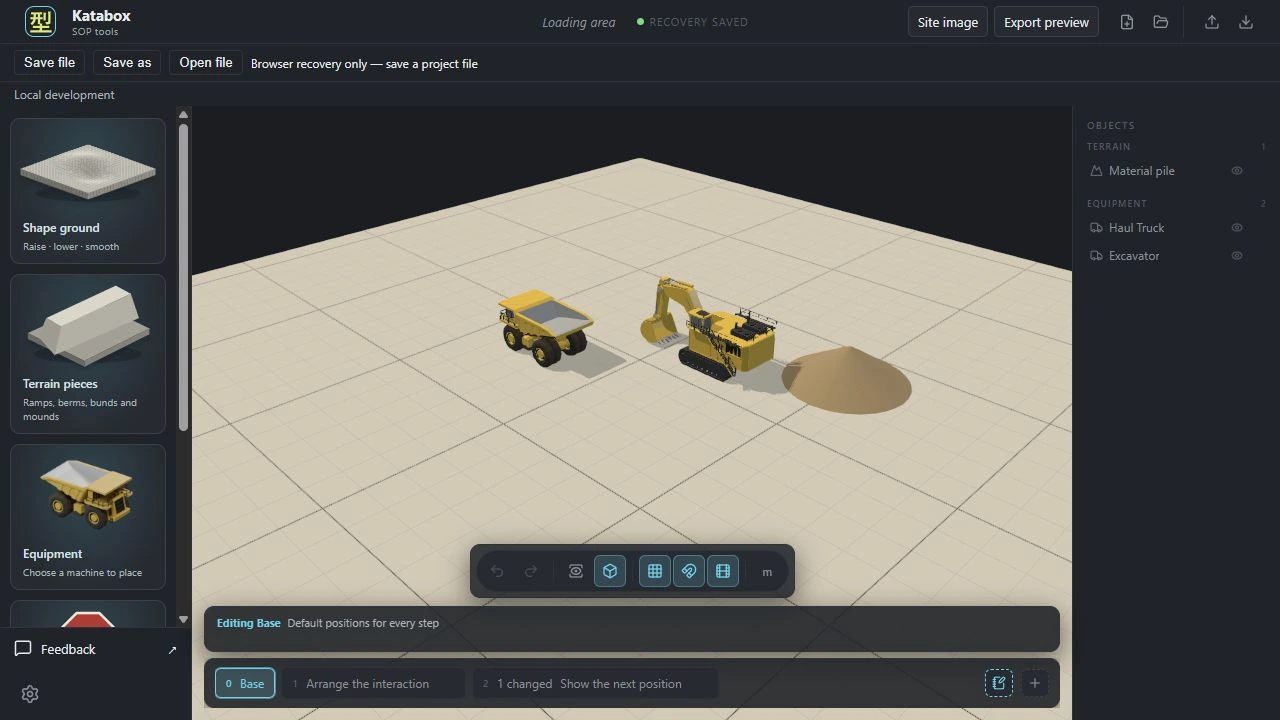The image size is (1280, 720).
Task: Click the Excavator equipment icon
Action: (1096, 256)
